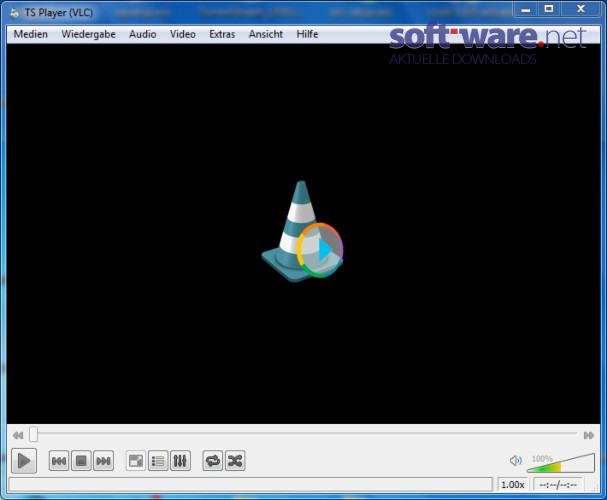The width and height of the screenshot is (607, 500).
Task: Toggle shuffle random playback
Action: tap(235, 461)
